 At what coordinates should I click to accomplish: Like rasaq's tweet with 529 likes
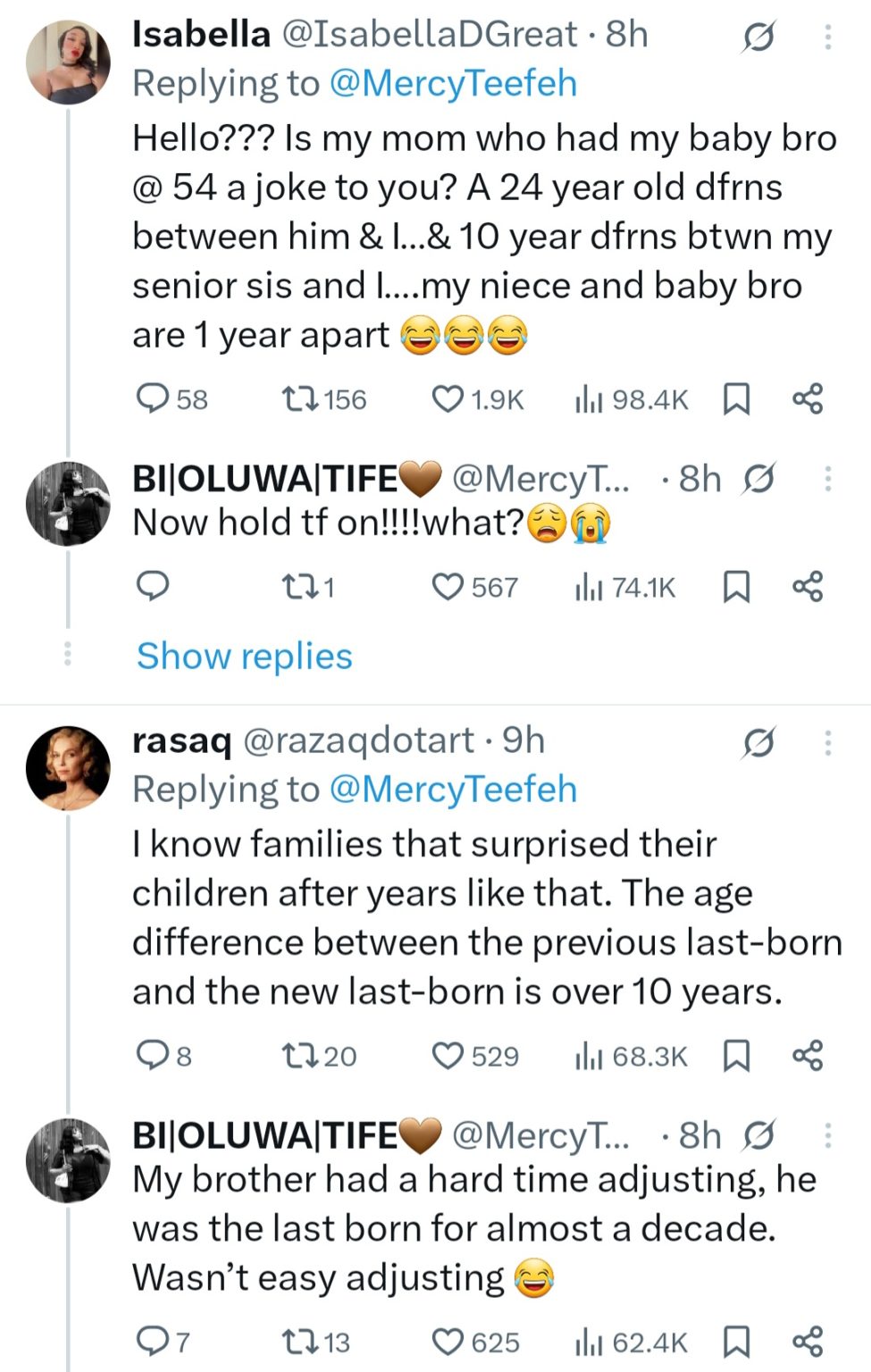(448, 1056)
